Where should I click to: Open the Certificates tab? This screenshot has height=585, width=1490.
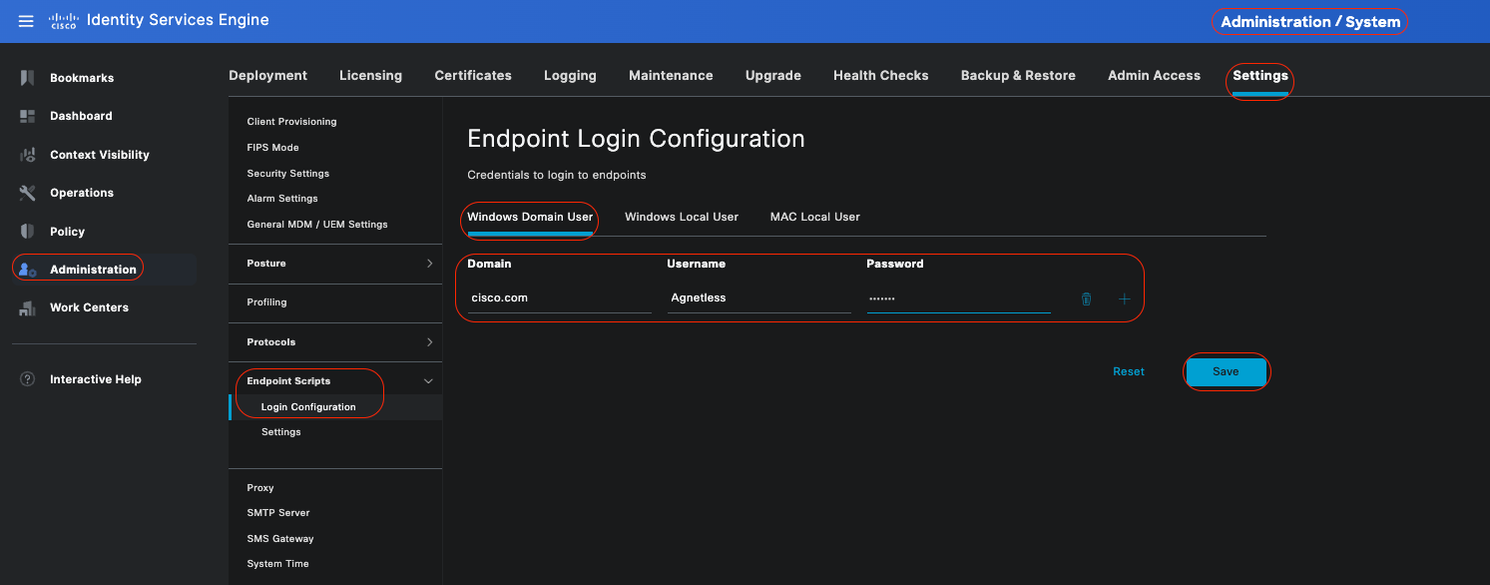tap(473, 75)
